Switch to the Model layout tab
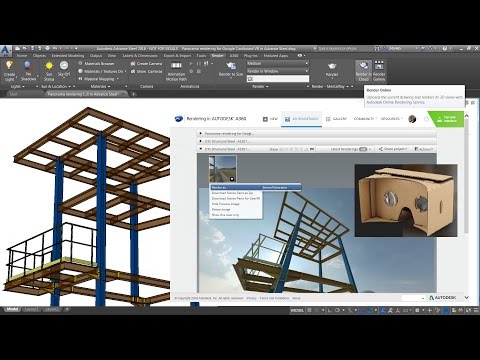Screen dimensions: 480x360 [x=12, y=310]
